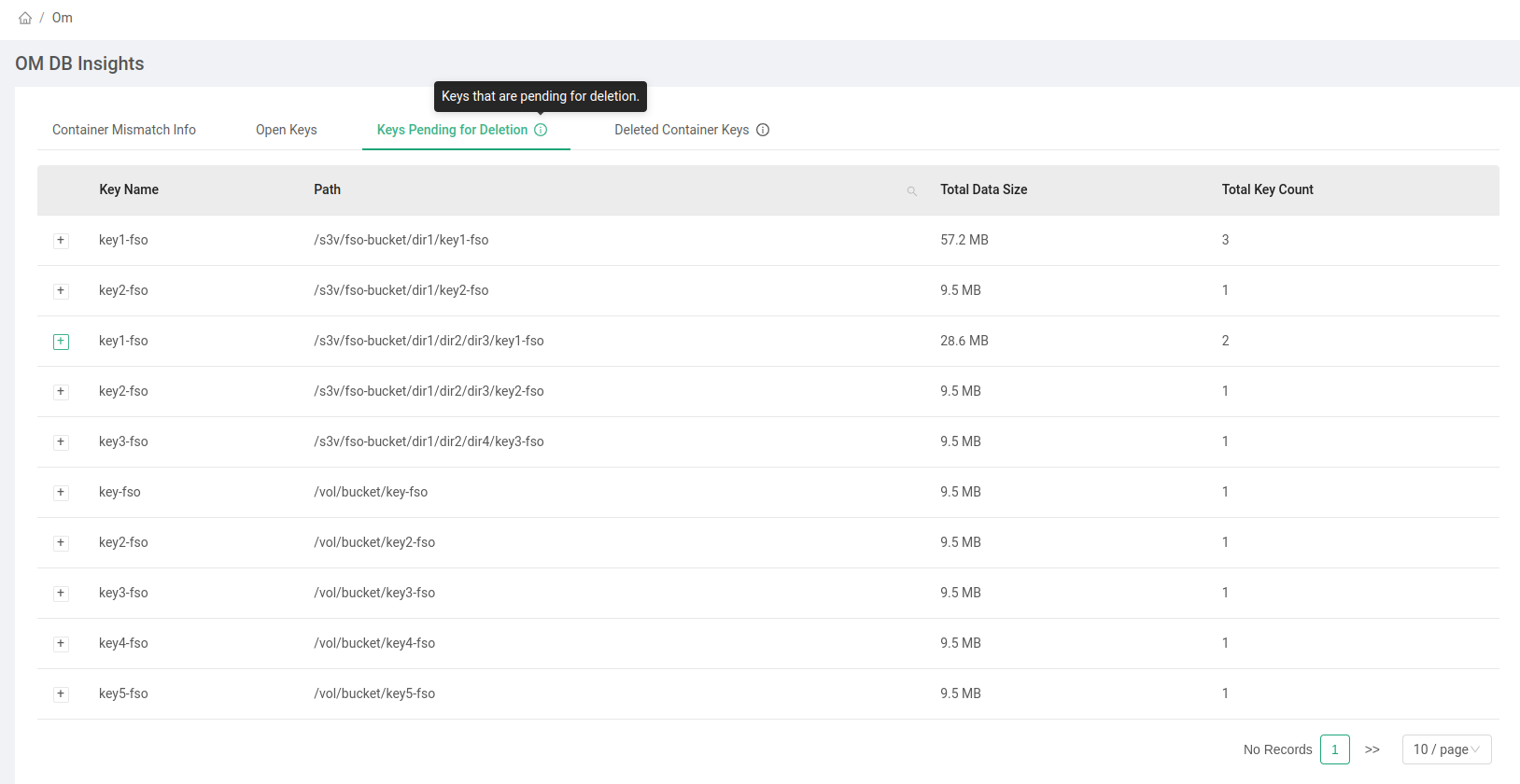This screenshot has width=1520, height=784.
Task: Click info icon beside Keys Pending for Deletion
Action: coord(541,130)
